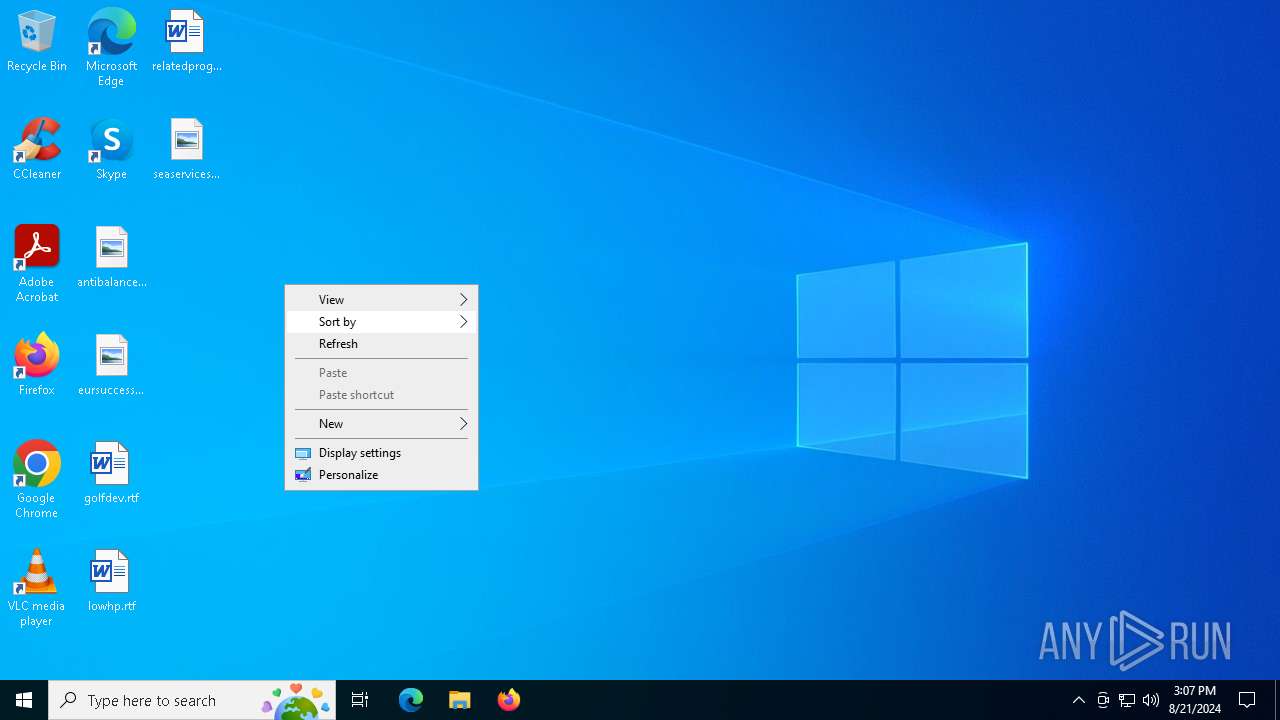1280x720 pixels.
Task: Open the Sort by submenu
Action: coord(382,322)
